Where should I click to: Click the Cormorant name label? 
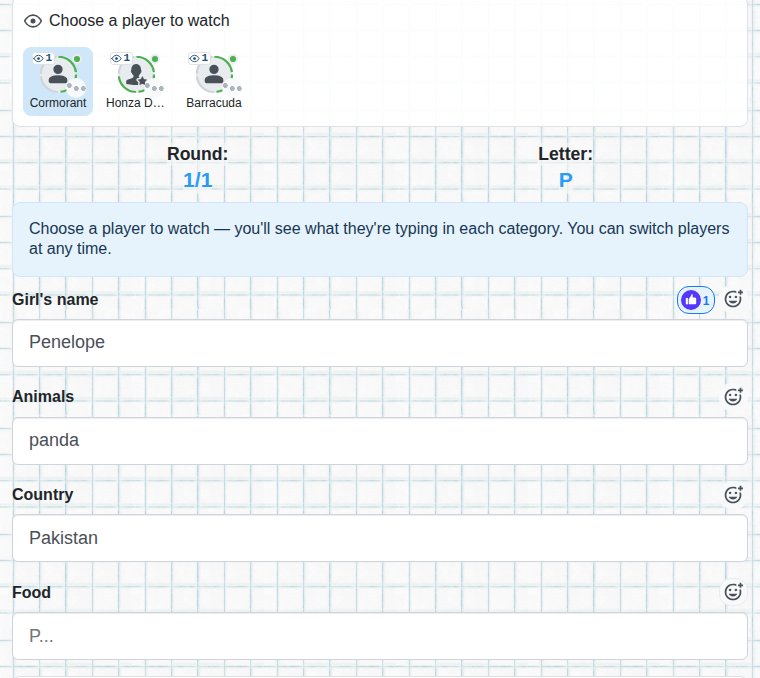58,103
